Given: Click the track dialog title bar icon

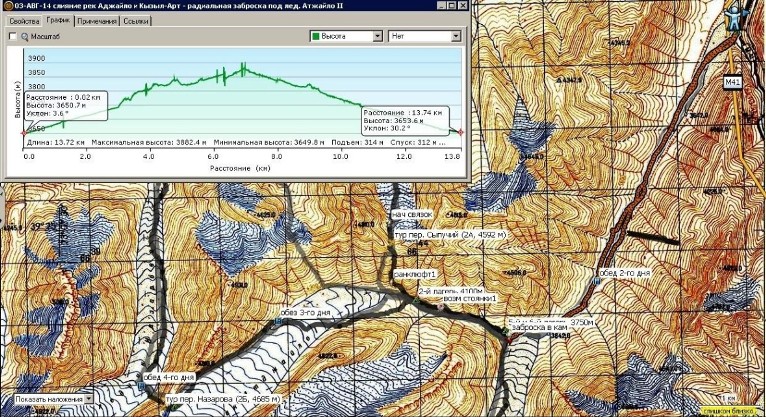Looking at the screenshot, I should tap(7, 6).
